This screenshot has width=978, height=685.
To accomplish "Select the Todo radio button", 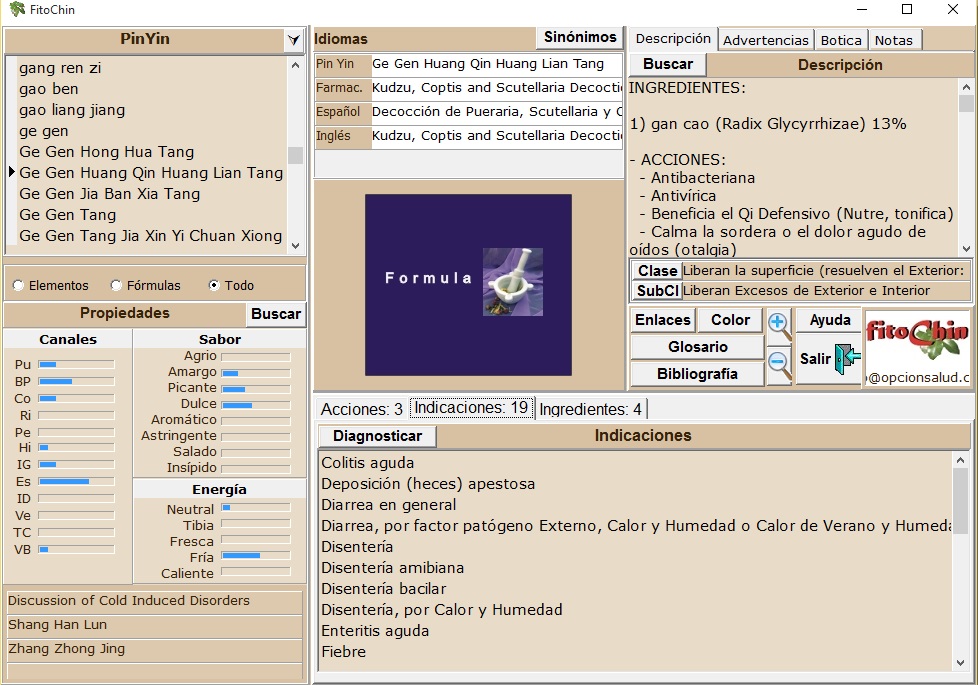I will (214, 285).
